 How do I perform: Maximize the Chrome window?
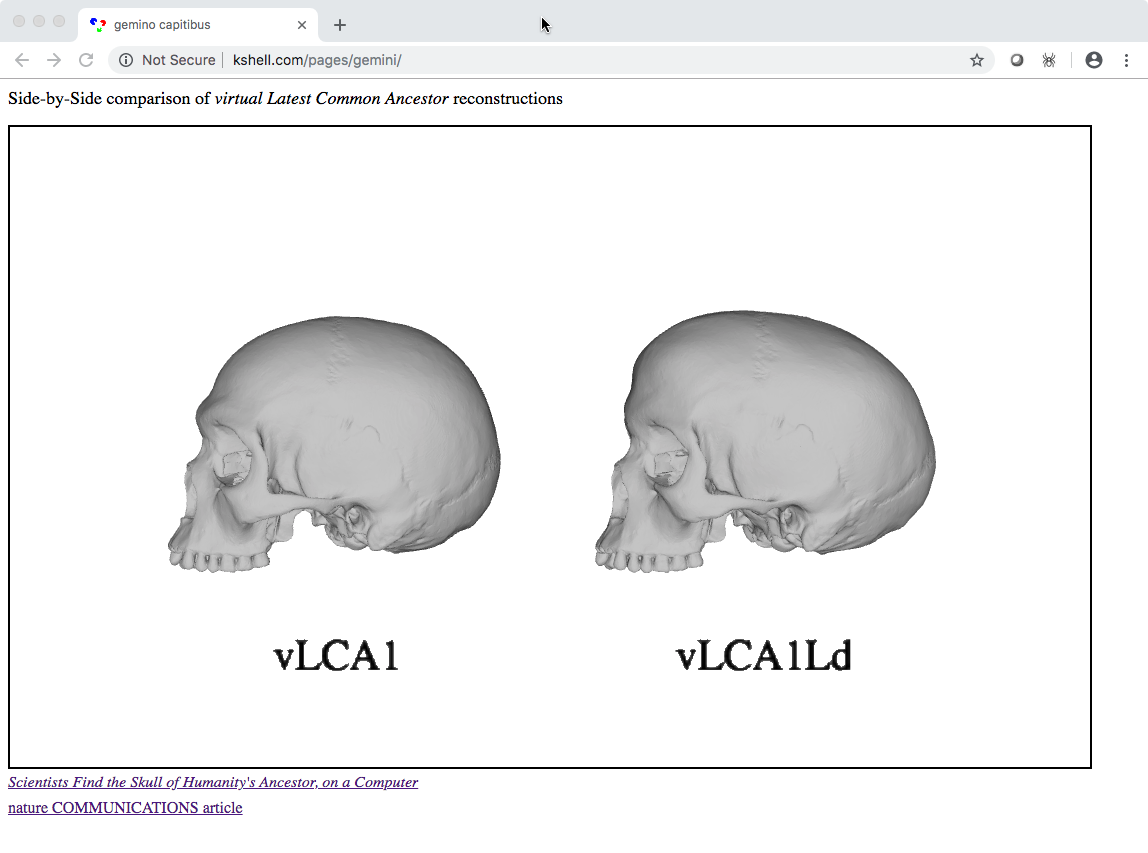coord(59,21)
